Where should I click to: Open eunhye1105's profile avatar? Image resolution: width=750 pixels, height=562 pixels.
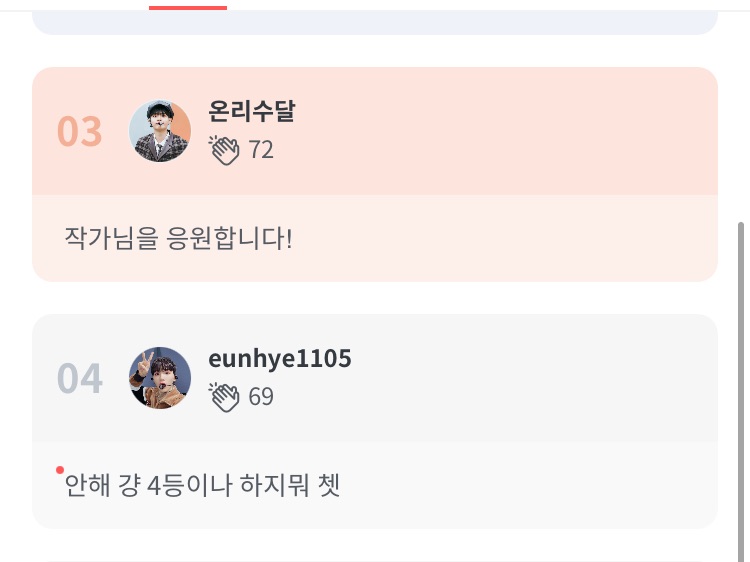160,378
